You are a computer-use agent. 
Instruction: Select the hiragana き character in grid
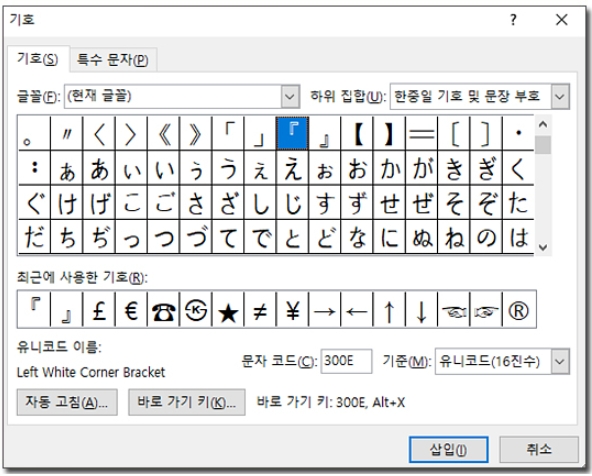point(454,168)
